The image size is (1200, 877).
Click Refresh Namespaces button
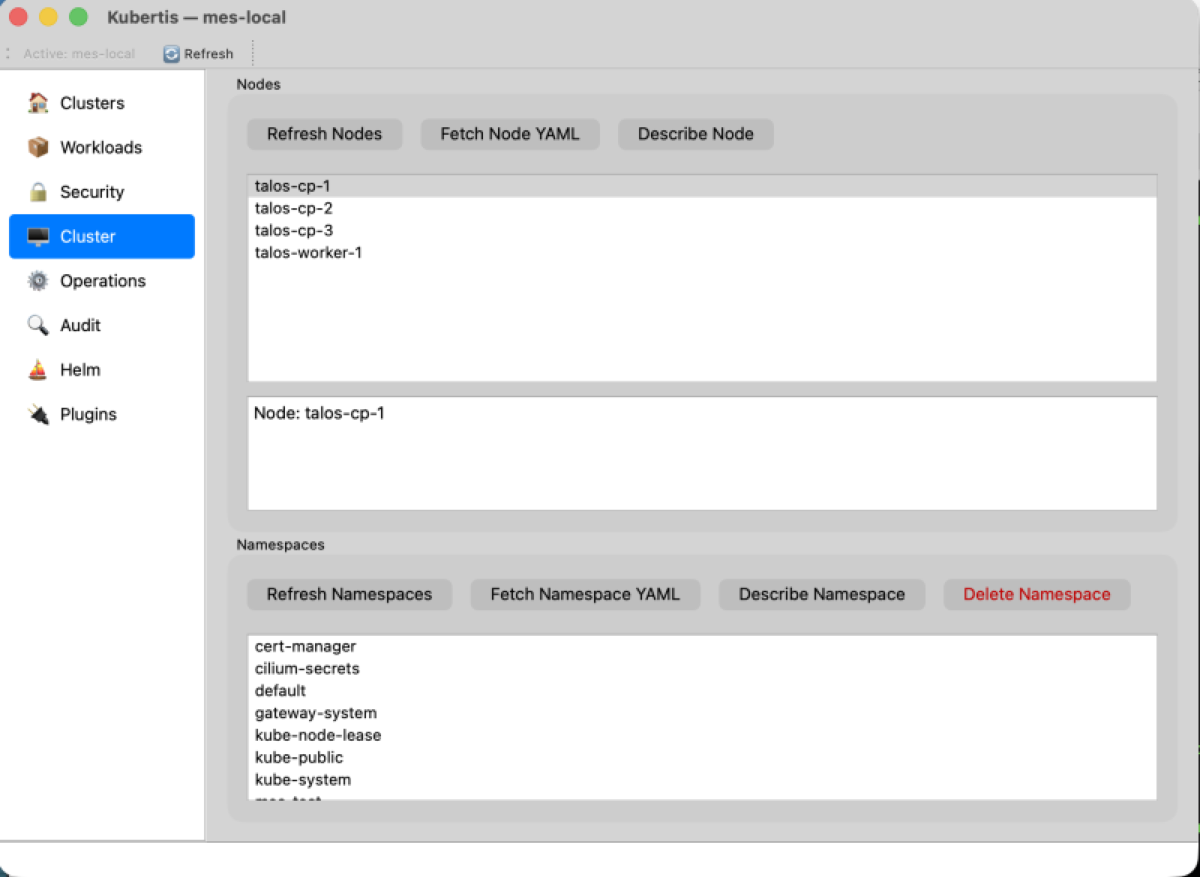click(349, 594)
